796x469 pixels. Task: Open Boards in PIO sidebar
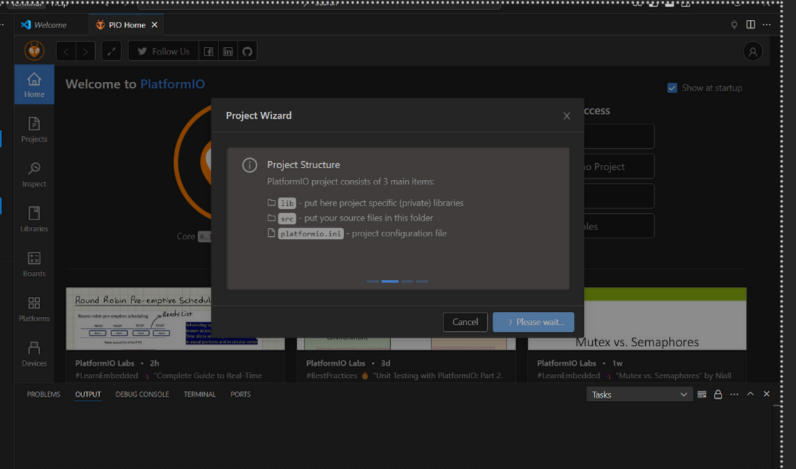click(34, 264)
